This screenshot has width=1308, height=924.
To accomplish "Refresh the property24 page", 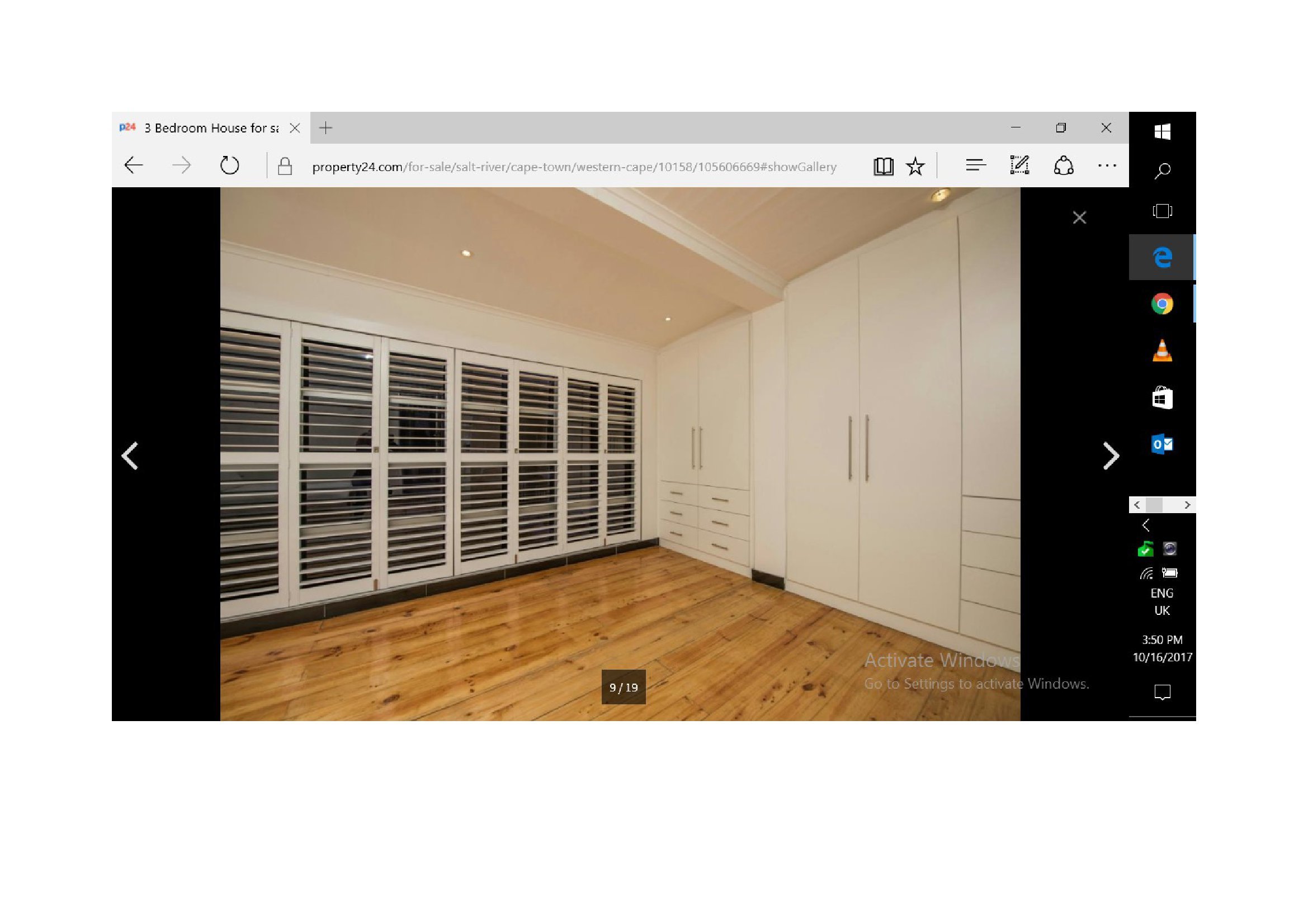I will (230, 165).
